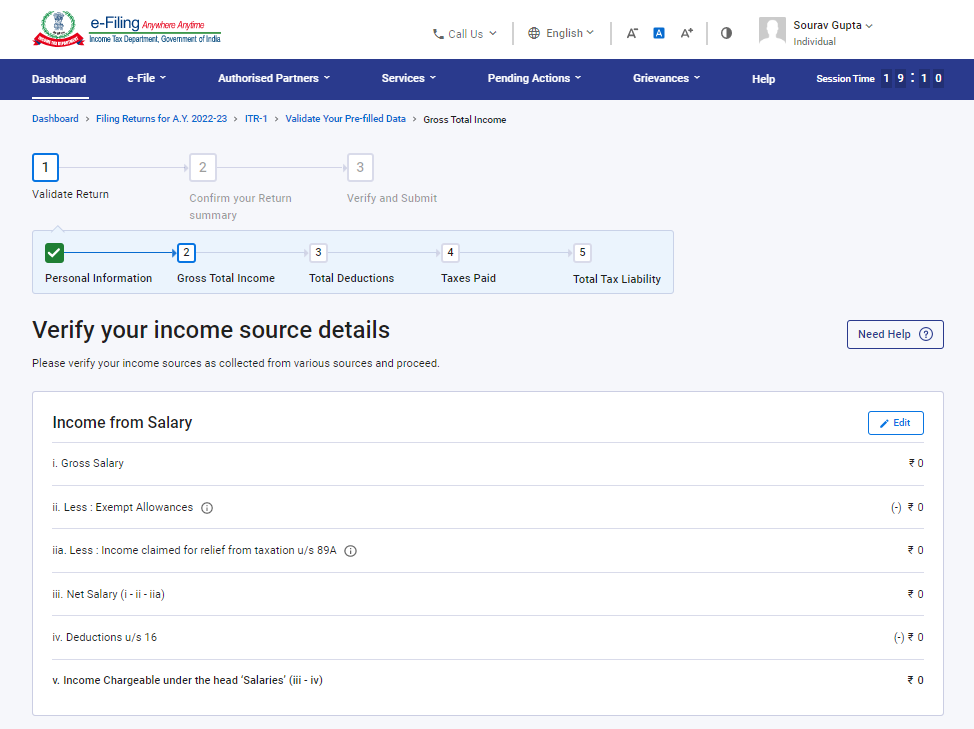Click the 'iv. Deductions u/s 16' label
Viewport: 974px width, 729px height.
click(104, 637)
